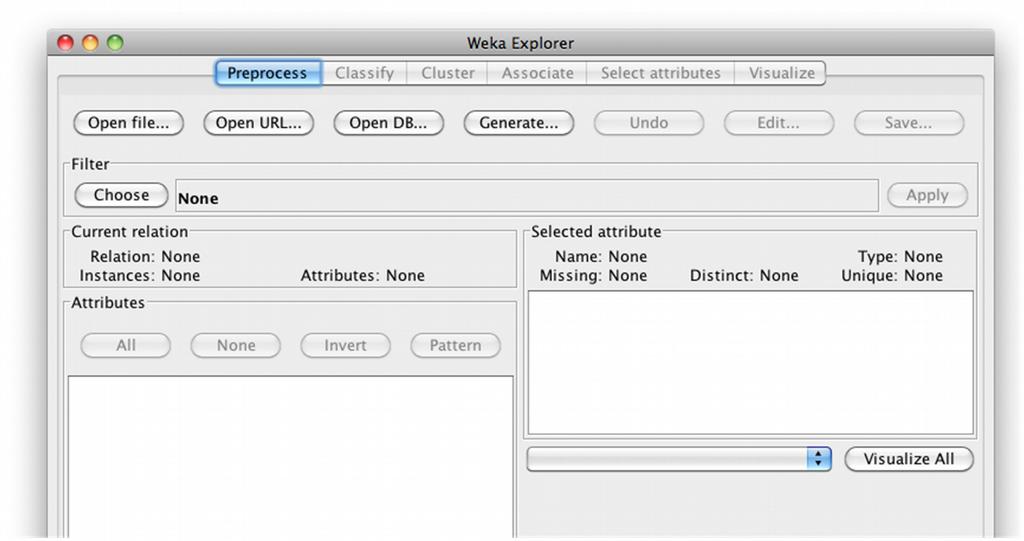Open the Select attributes tab
The image size is (1024, 541).
[x=660, y=73]
